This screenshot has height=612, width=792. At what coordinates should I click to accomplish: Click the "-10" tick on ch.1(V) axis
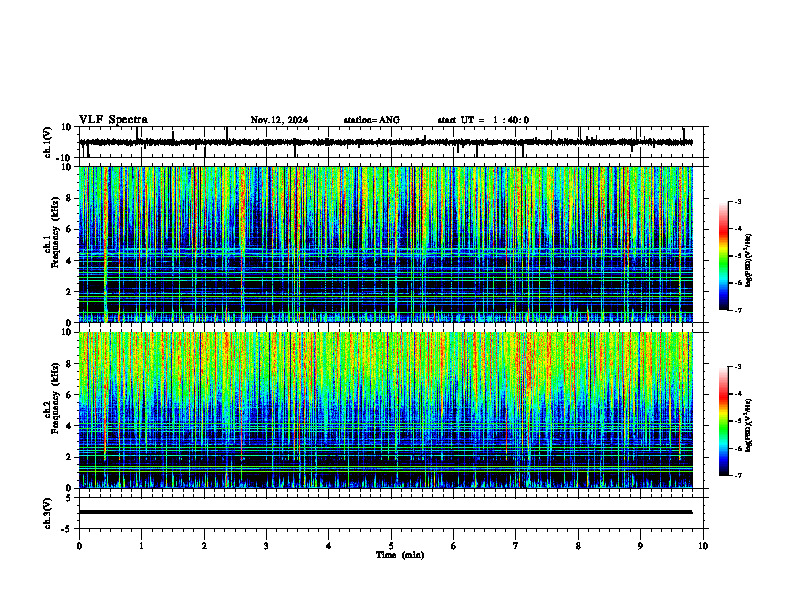[x=64, y=157]
